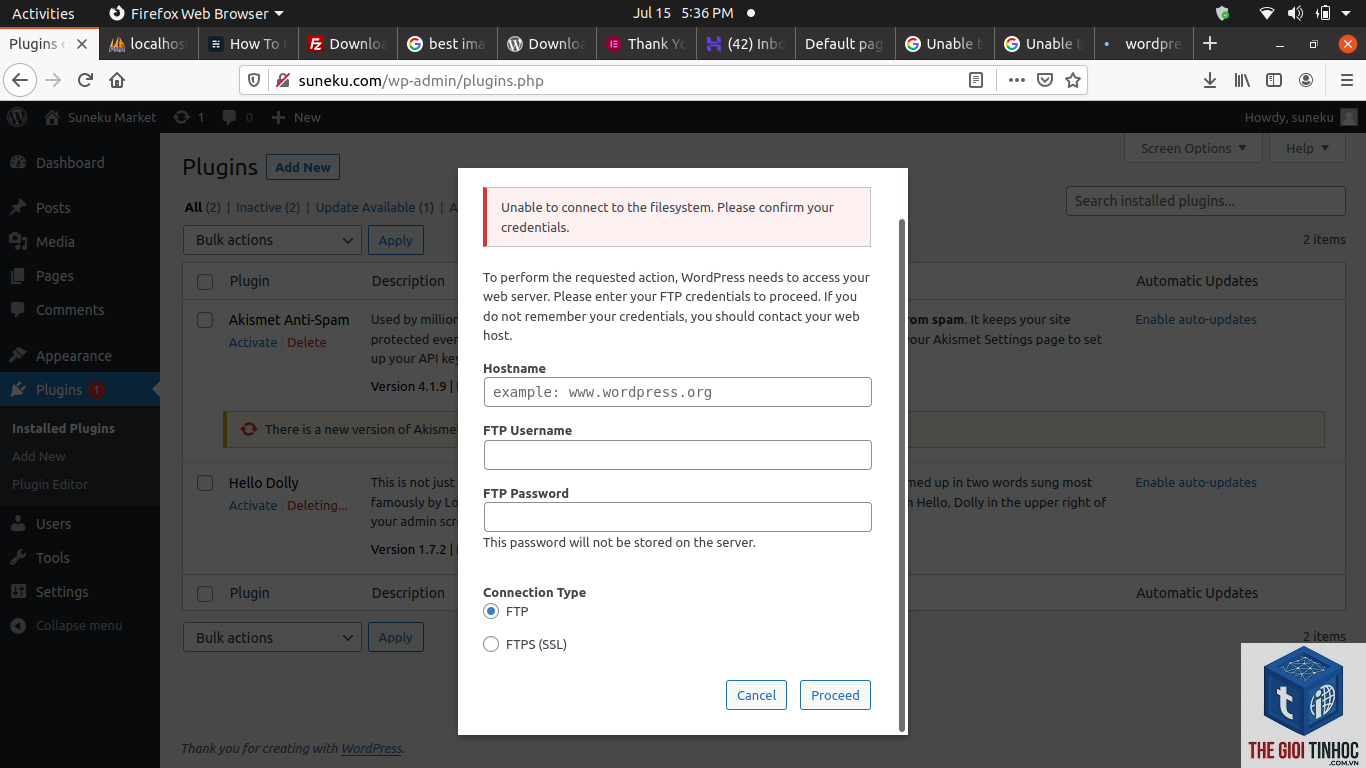This screenshot has height=768, width=1366.
Task: Click Cancel in the FTP credentials dialog
Action: pos(756,695)
